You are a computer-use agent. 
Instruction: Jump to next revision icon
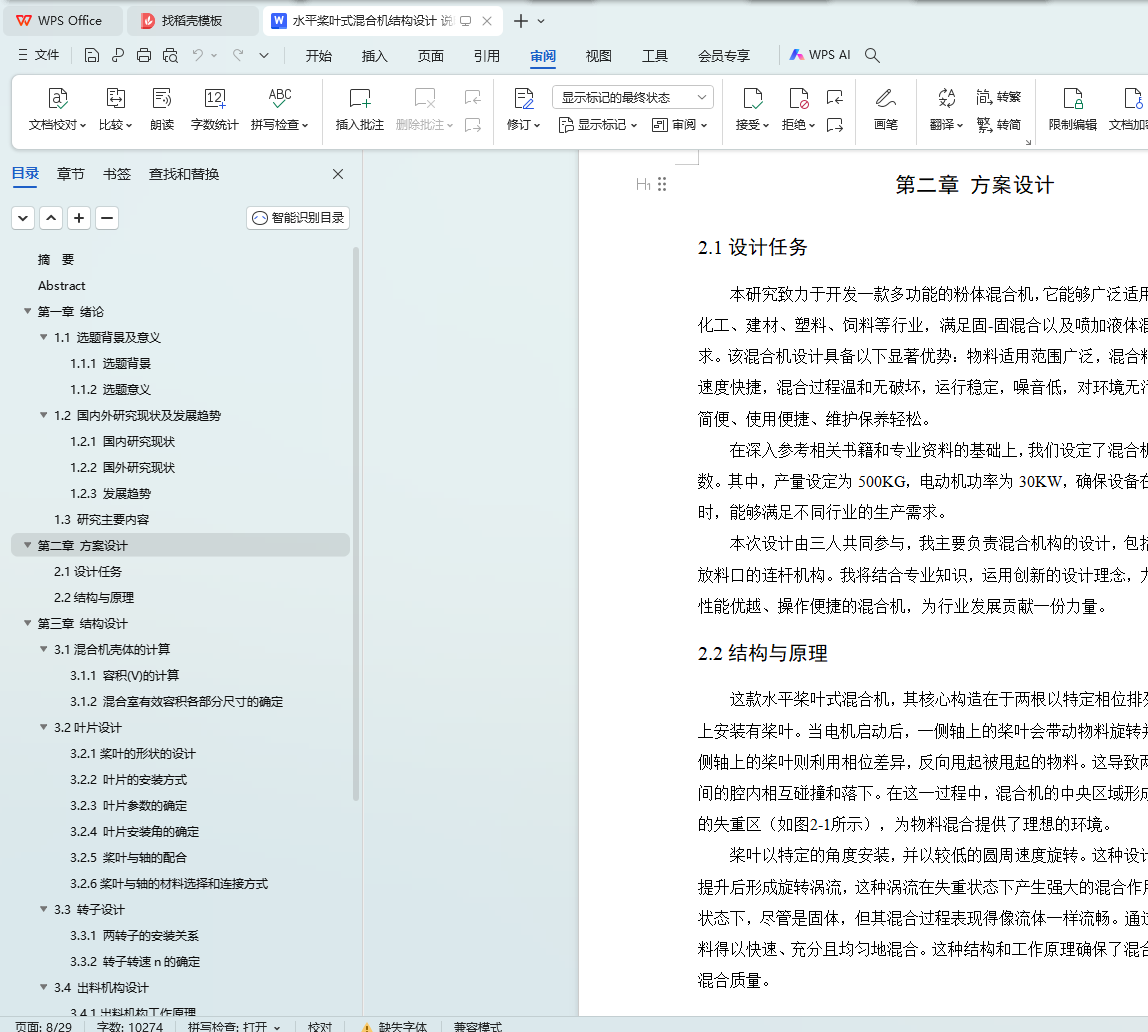pyautogui.click(x=835, y=125)
